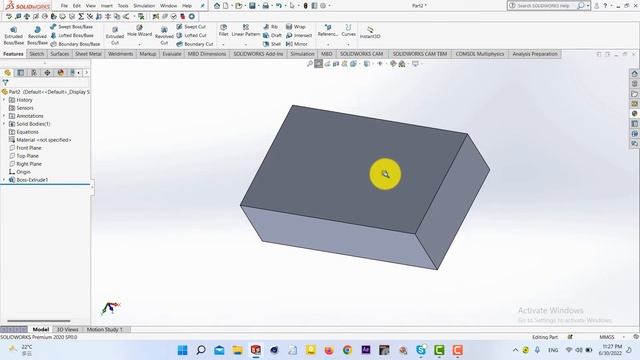Select the Intersect feature

coord(299,36)
